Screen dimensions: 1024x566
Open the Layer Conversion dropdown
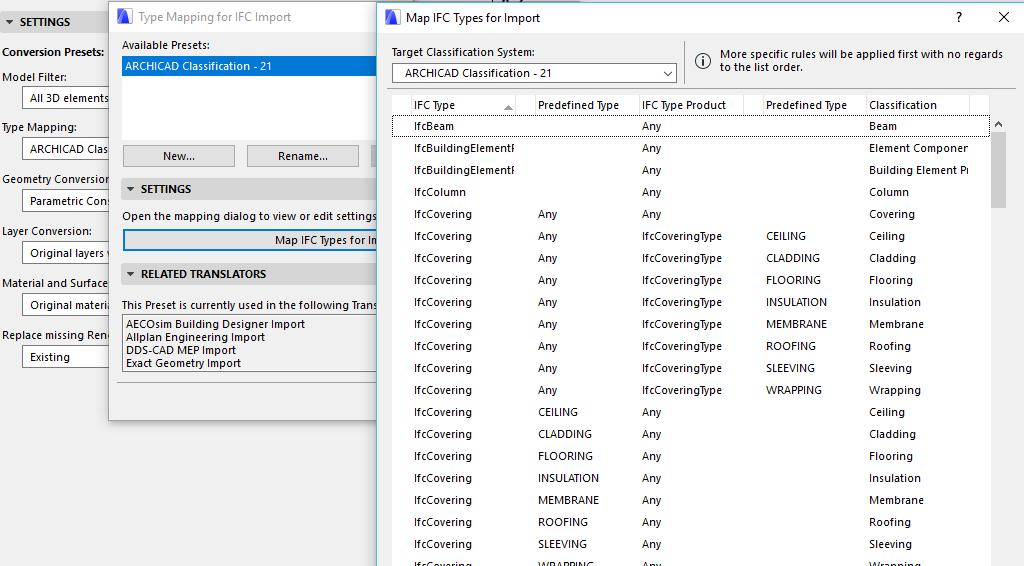pos(65,253)
